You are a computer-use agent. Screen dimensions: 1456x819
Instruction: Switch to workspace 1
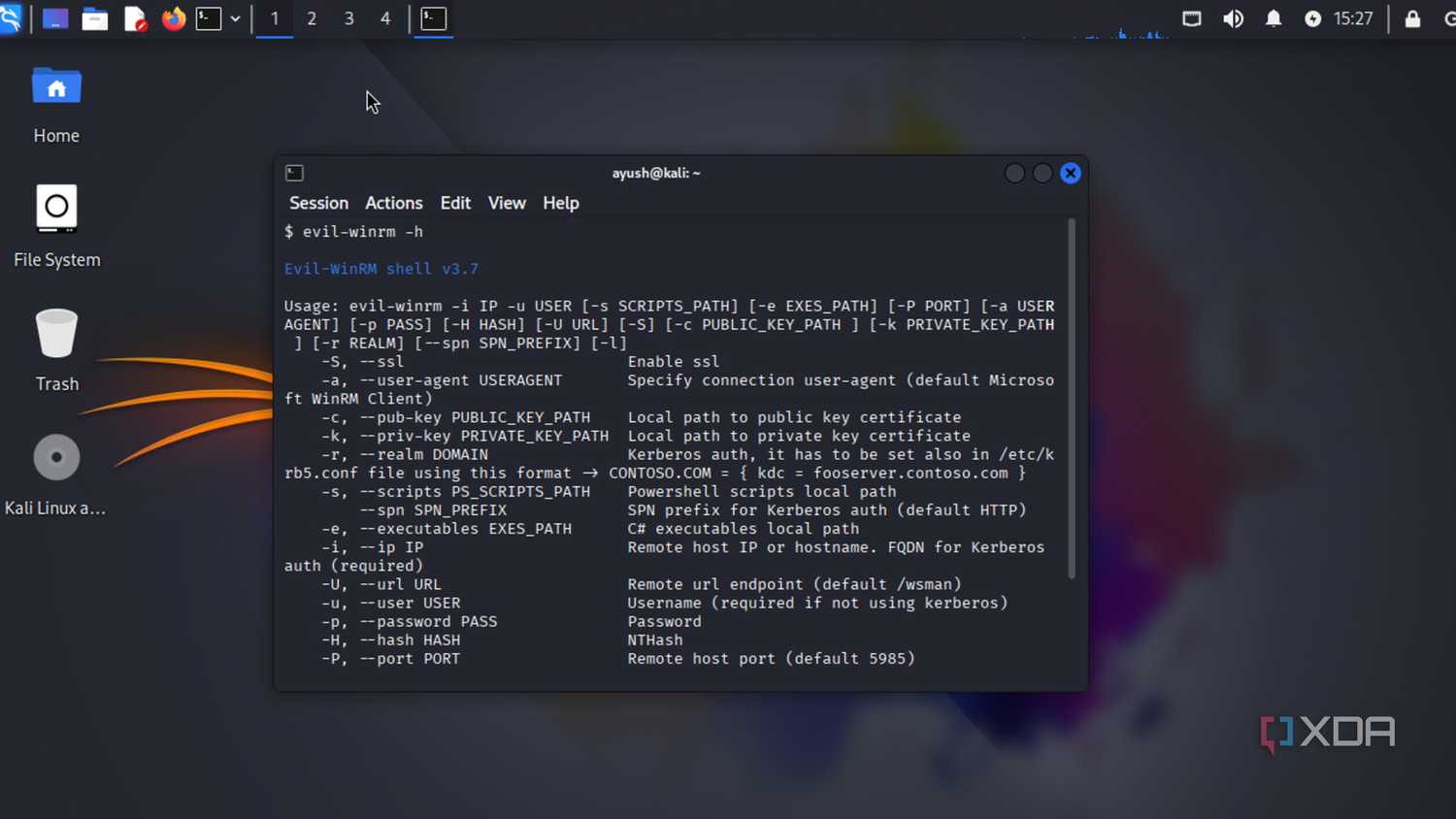pos(275,18)
